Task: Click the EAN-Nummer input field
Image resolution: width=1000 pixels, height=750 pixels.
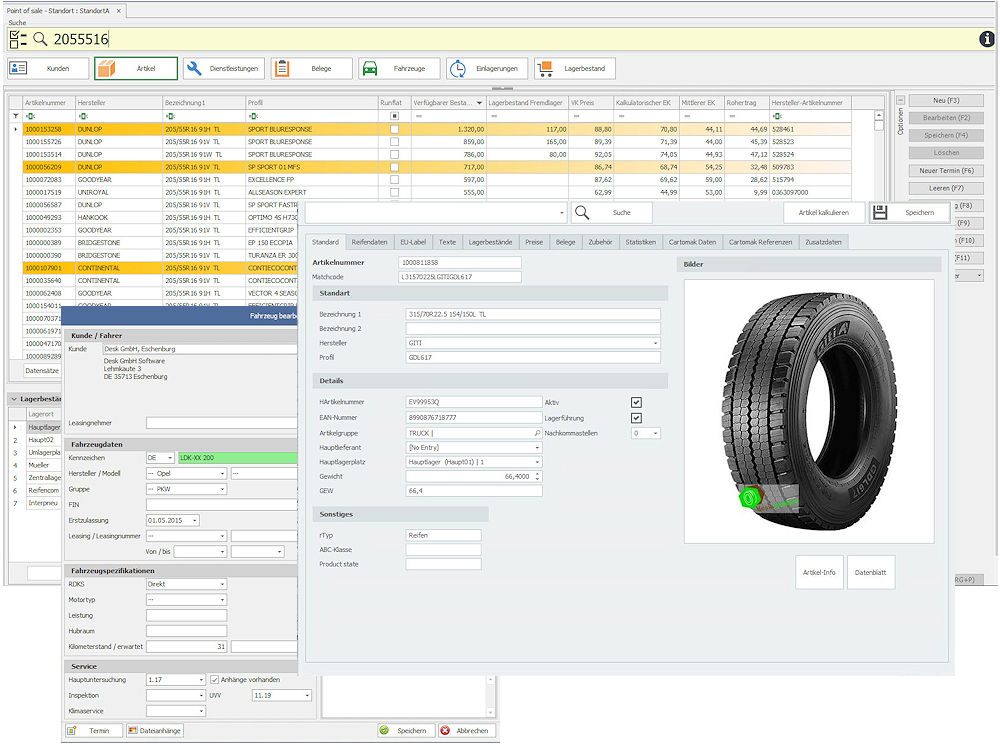Action: pyautogui.click(x=474, y=418)
